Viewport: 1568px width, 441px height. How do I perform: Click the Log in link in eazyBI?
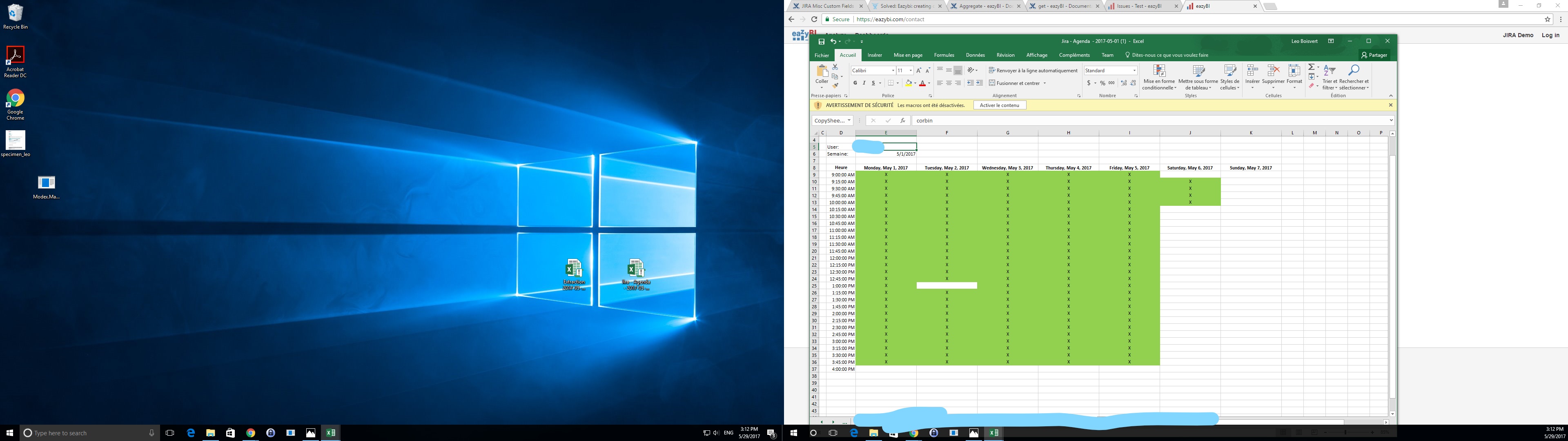(1550, 36)
